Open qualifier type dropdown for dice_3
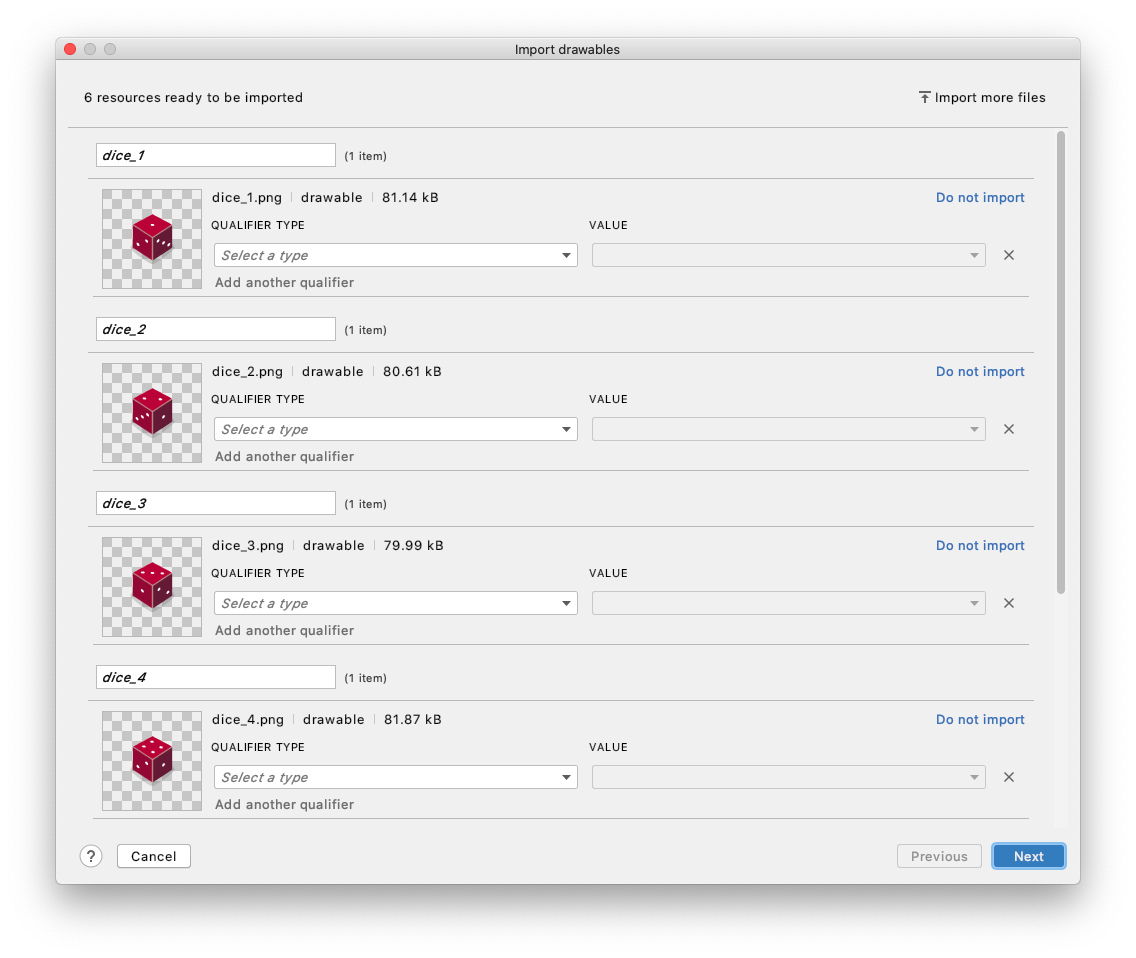This screenshot has width=1136, height=958. tap(395, 603)
